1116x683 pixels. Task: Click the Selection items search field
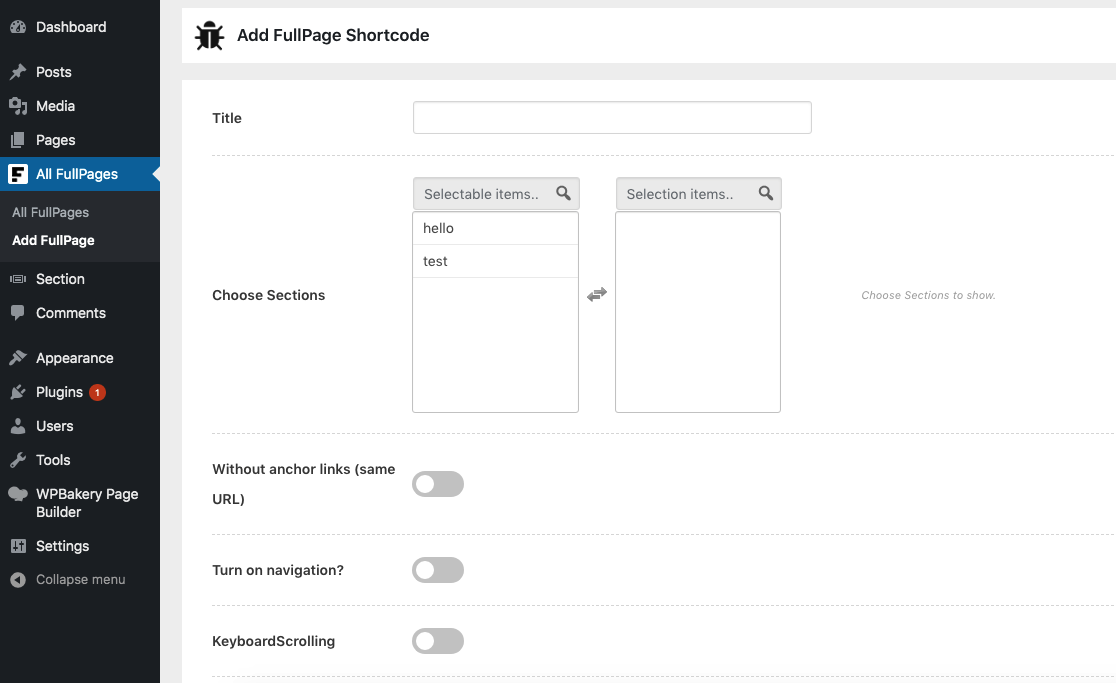[x=699, y=194]
